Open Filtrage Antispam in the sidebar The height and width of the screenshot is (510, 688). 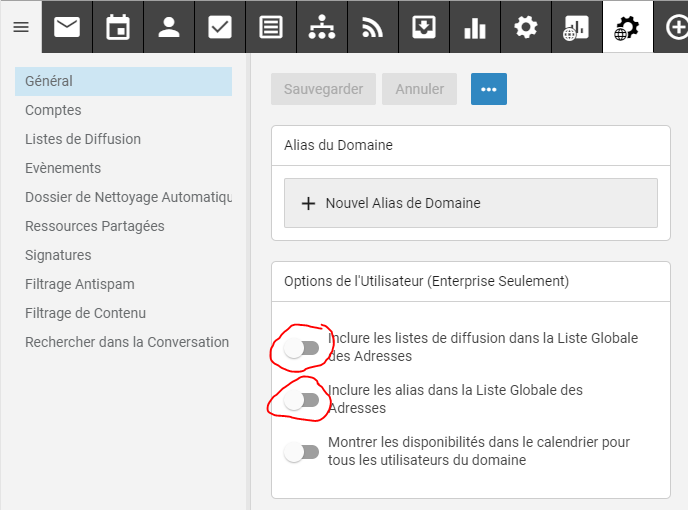[x=80, y=284]
